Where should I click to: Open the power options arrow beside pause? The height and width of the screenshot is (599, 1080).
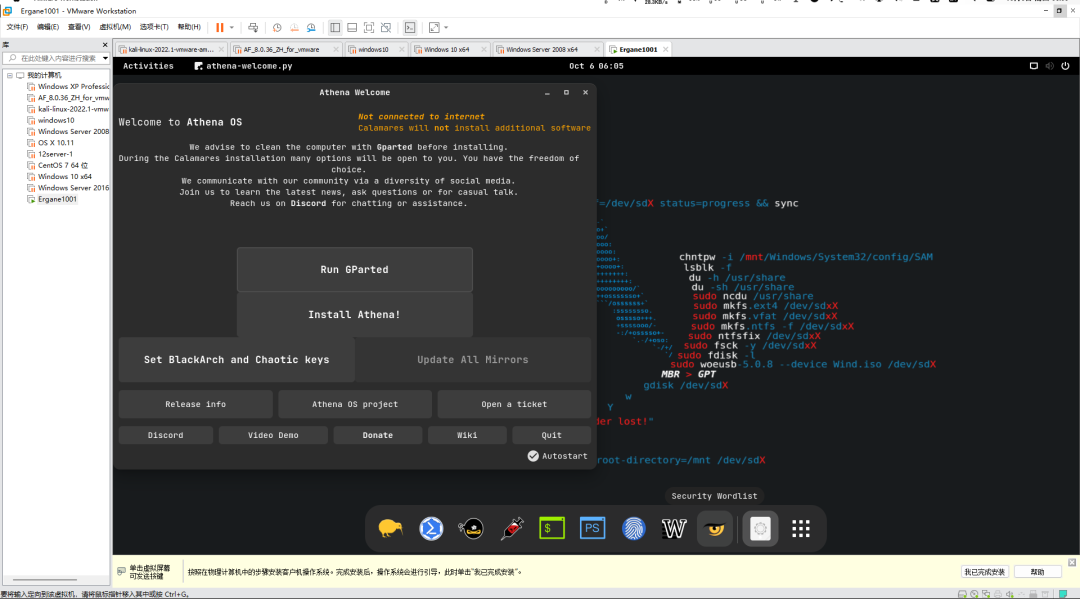click(x=231, y=28)
